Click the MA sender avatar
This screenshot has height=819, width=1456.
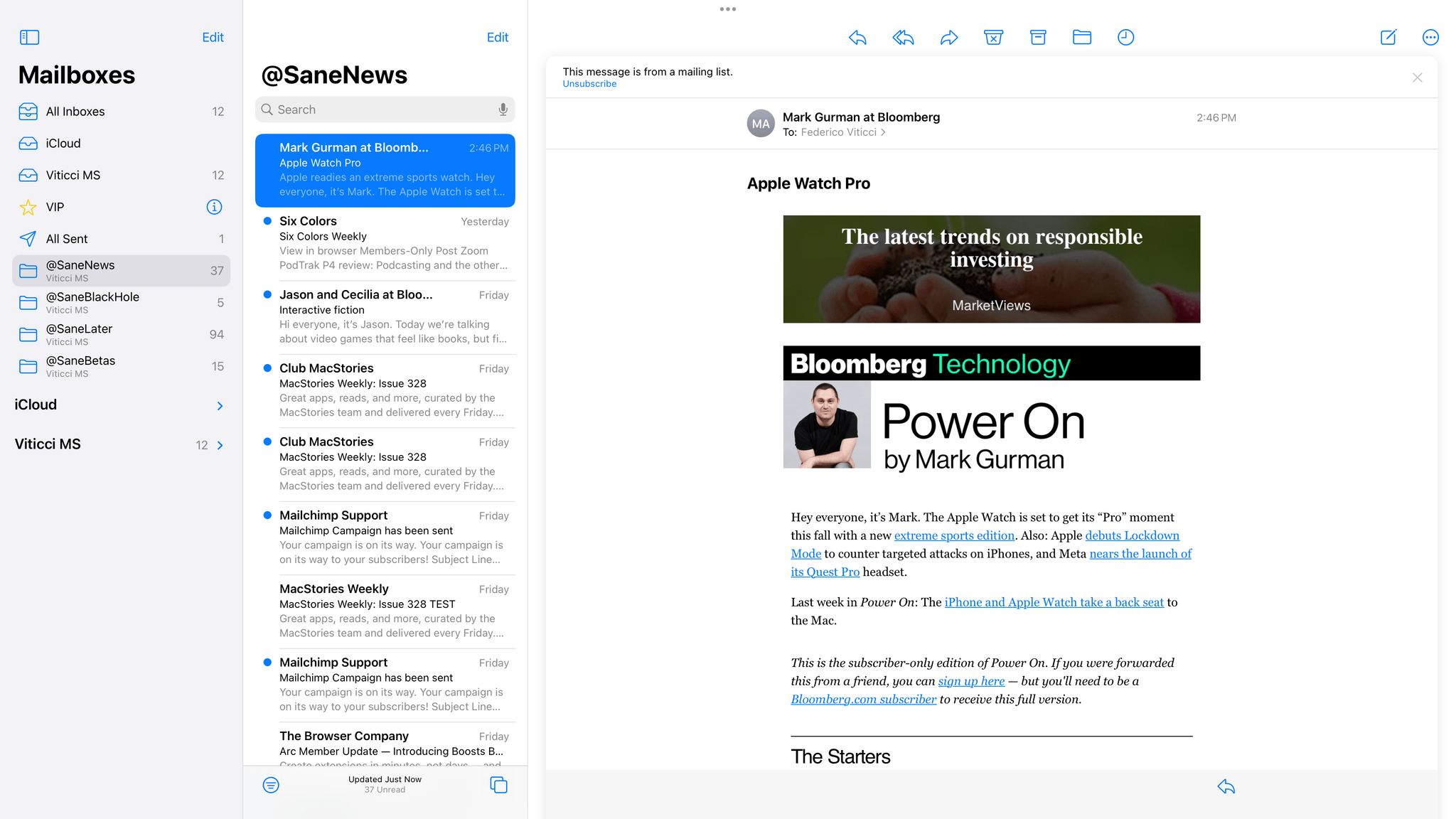pos(761,124)
